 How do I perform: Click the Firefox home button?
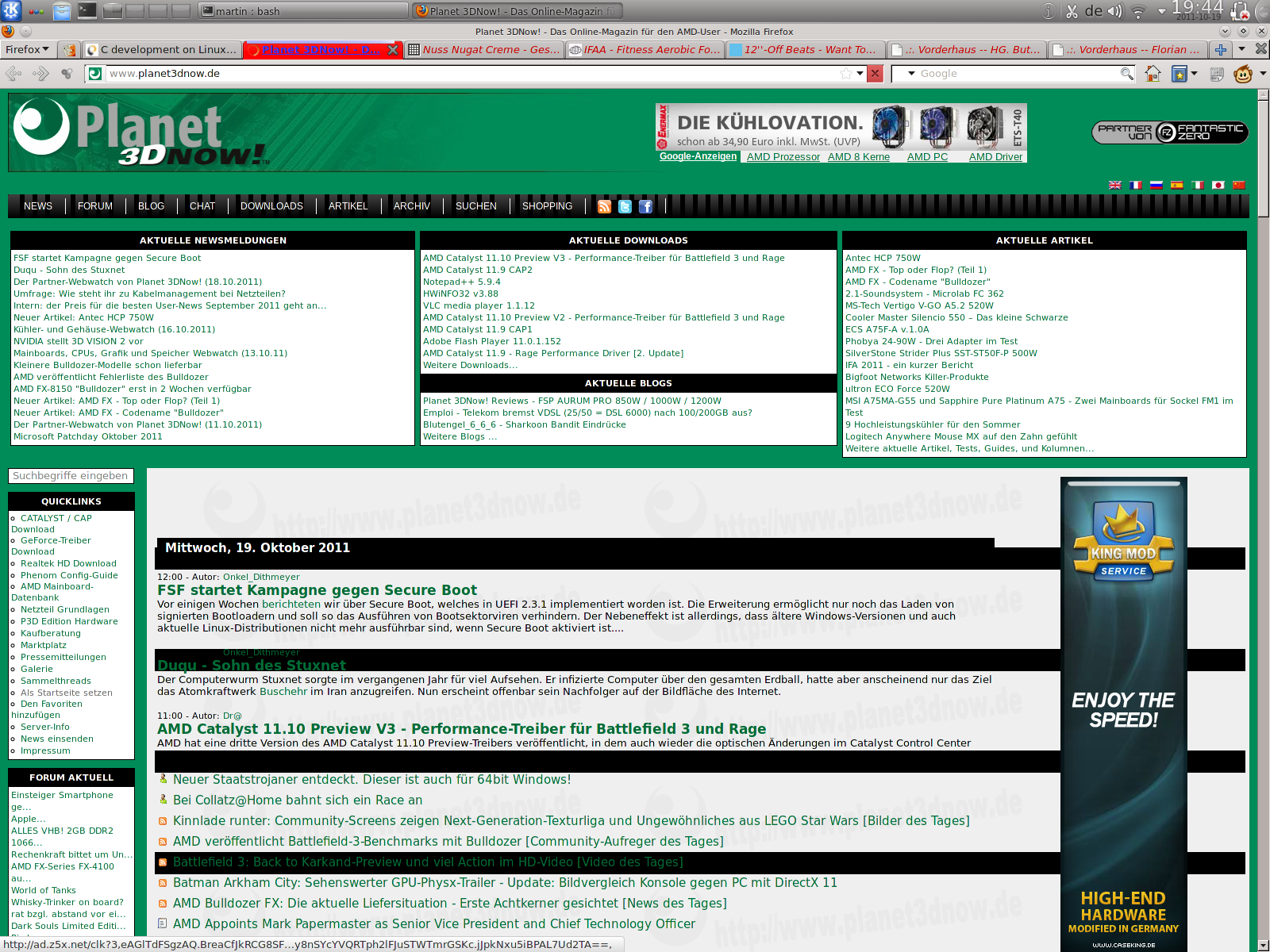click(x=1153, y=74)
